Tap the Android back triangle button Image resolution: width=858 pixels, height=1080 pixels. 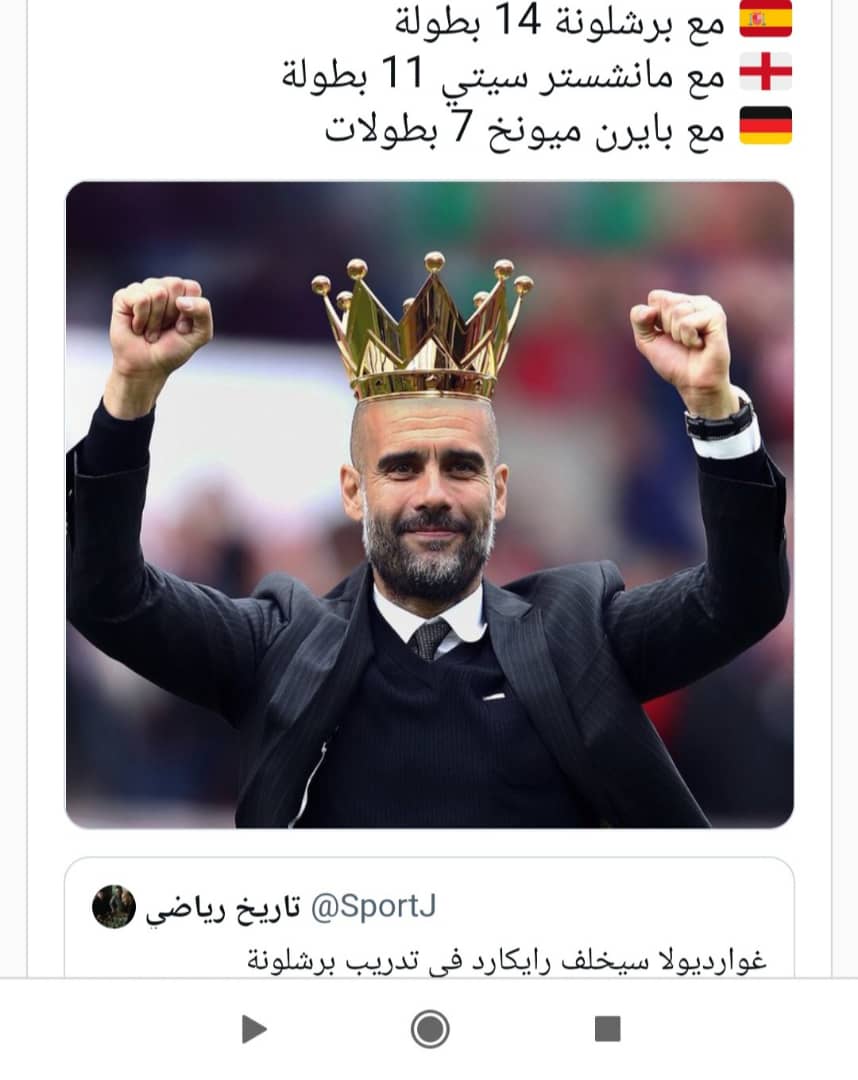(x=254, y=1029)
